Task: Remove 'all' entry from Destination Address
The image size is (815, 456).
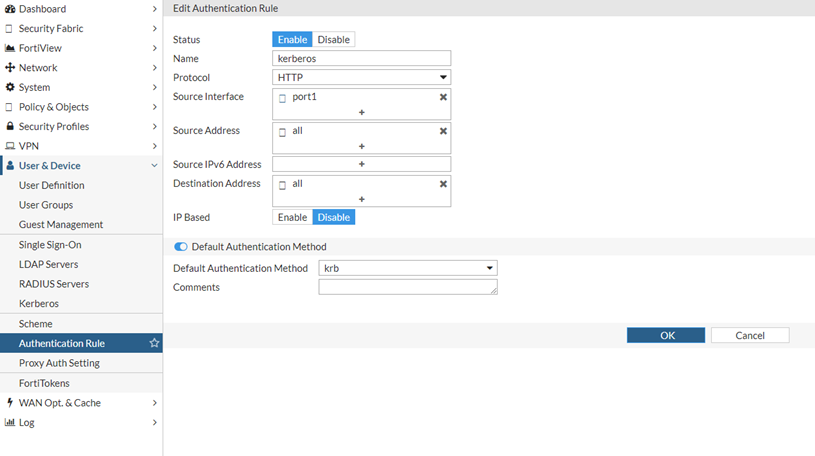Action: tap(443, 184)
